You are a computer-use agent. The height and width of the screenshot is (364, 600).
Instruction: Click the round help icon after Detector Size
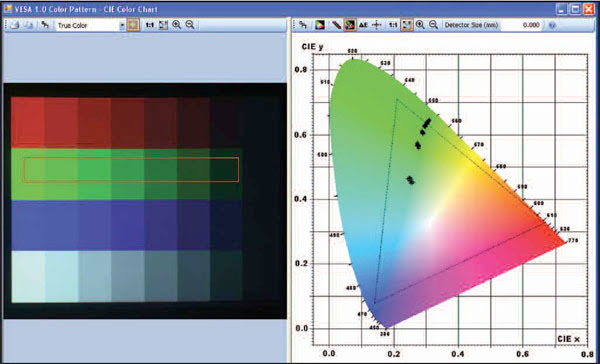coord(552,25)
